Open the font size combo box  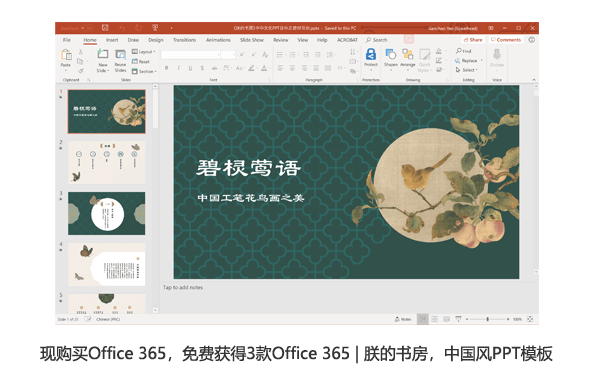point(228,55)
